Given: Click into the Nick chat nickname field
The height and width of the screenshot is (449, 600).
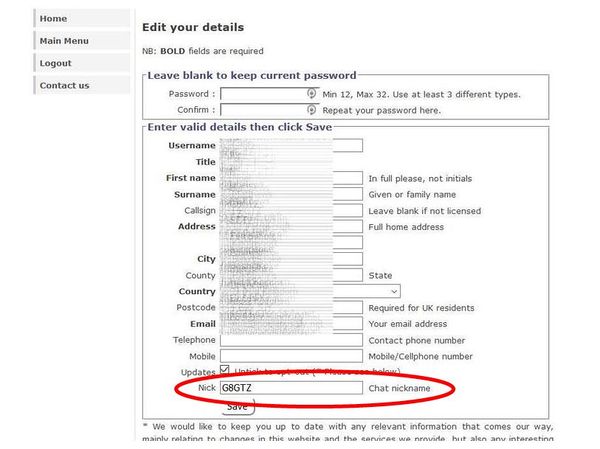Looking at the screenshot, I should pyautogui.click(x=290, y=387).
